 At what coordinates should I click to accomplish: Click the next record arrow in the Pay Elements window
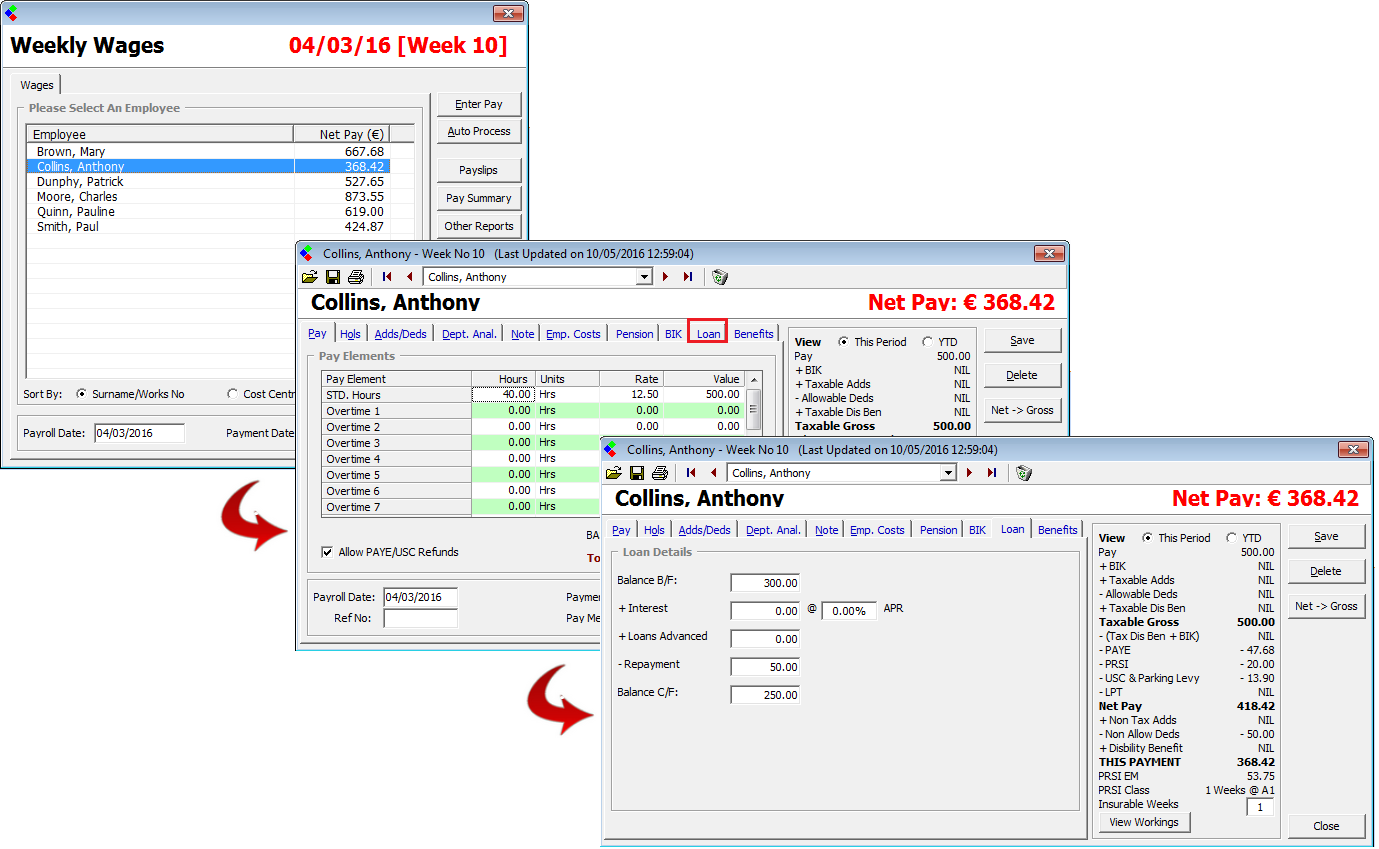coord(665,277)
